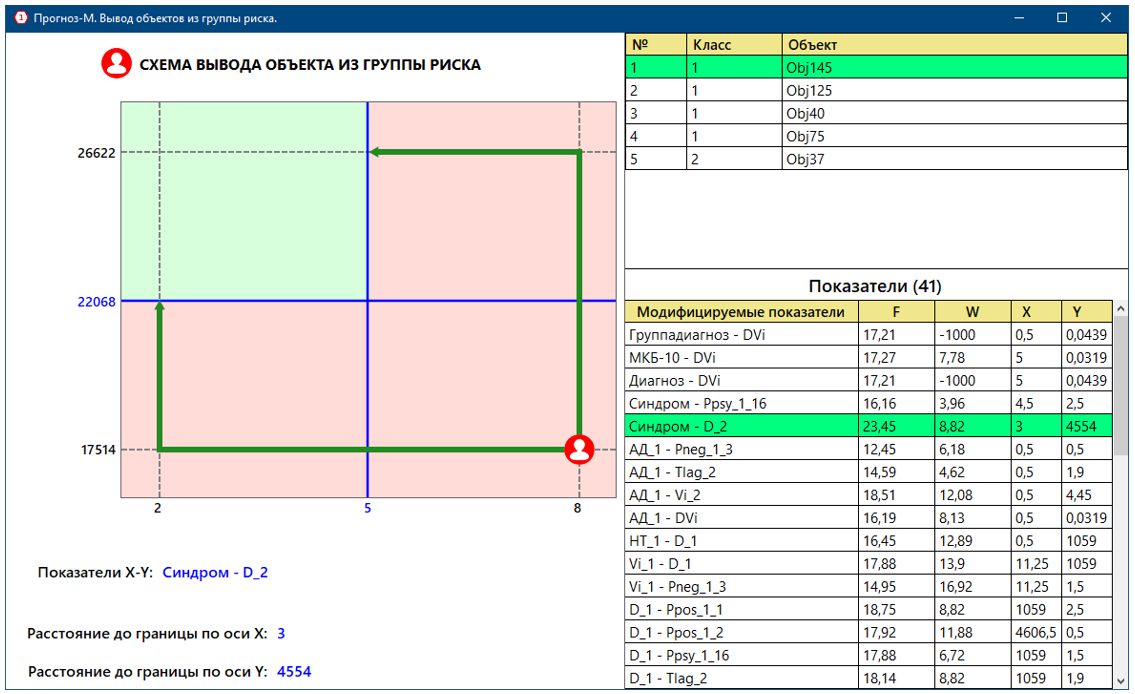Maximize the Прогноз-М window
The width and height of the screenshot is (1135, 694).
[1062, 17]
